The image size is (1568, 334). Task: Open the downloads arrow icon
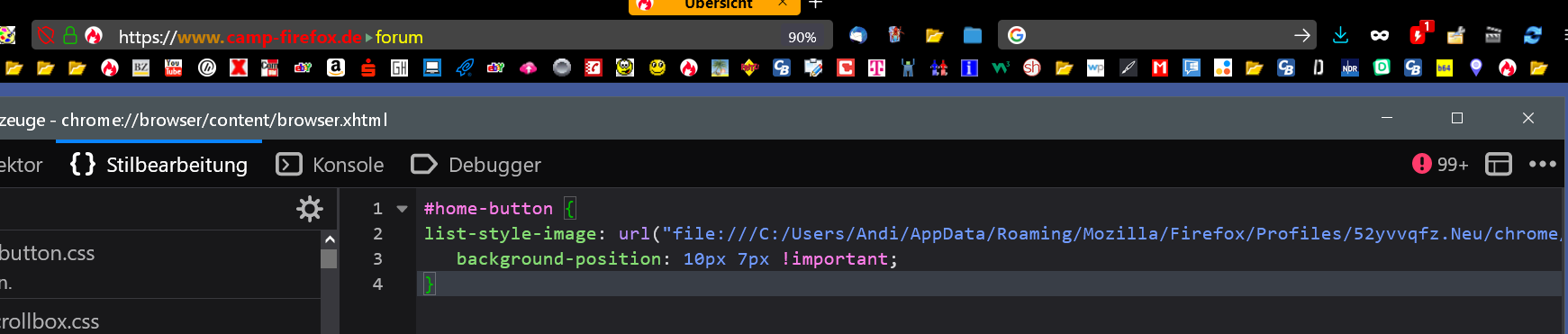1340,35
